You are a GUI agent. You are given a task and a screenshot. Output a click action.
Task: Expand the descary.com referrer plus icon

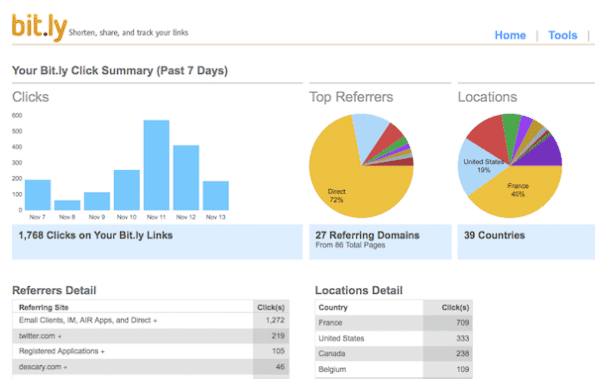coord(65,368)
